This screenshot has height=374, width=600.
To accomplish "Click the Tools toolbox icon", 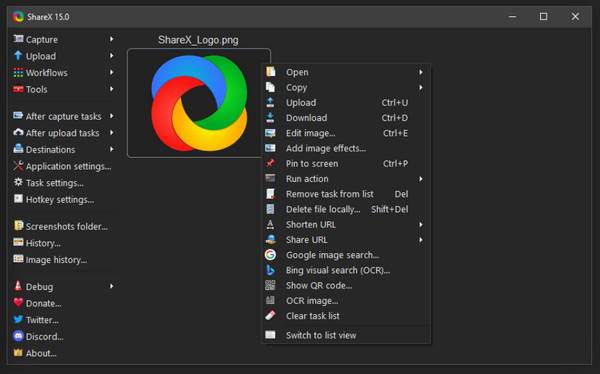I will point(18,89).
